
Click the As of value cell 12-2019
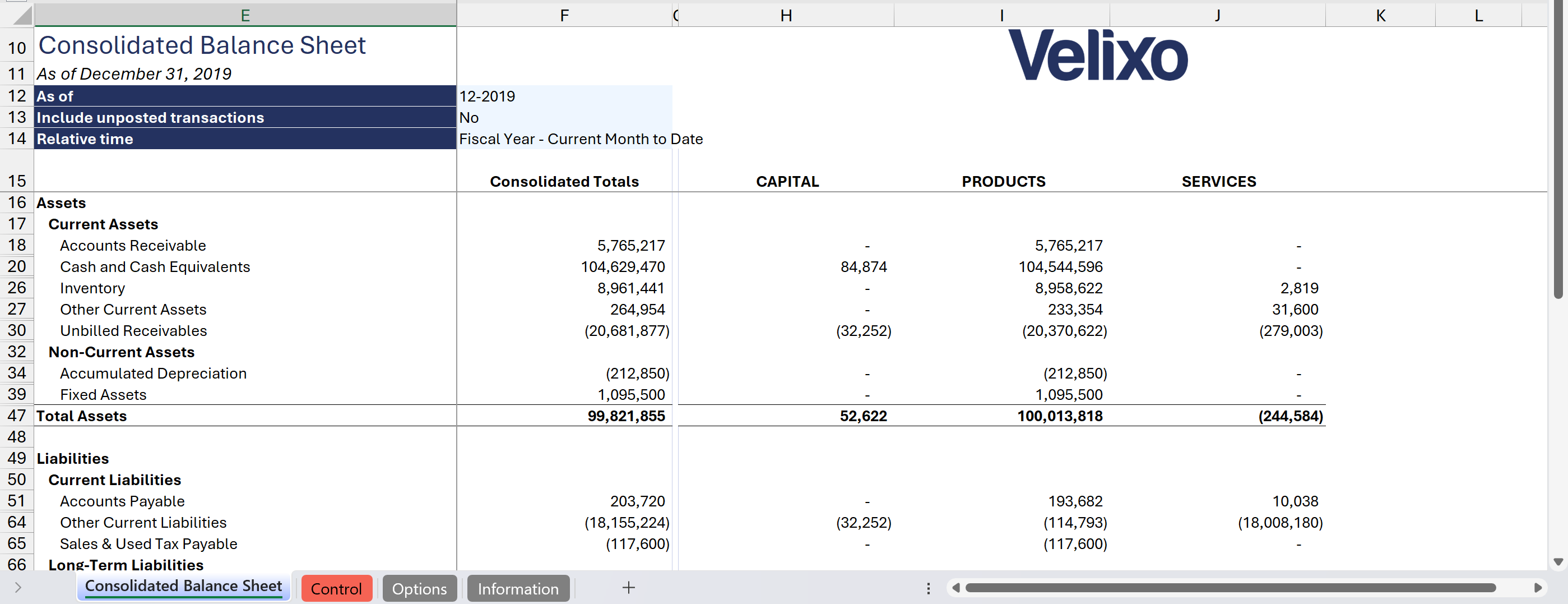click(564, 96)
